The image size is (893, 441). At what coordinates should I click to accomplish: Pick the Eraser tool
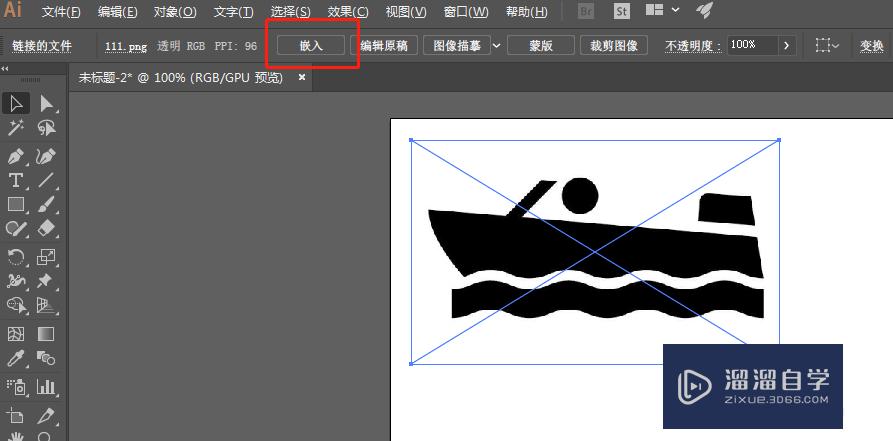pos(46,229)
